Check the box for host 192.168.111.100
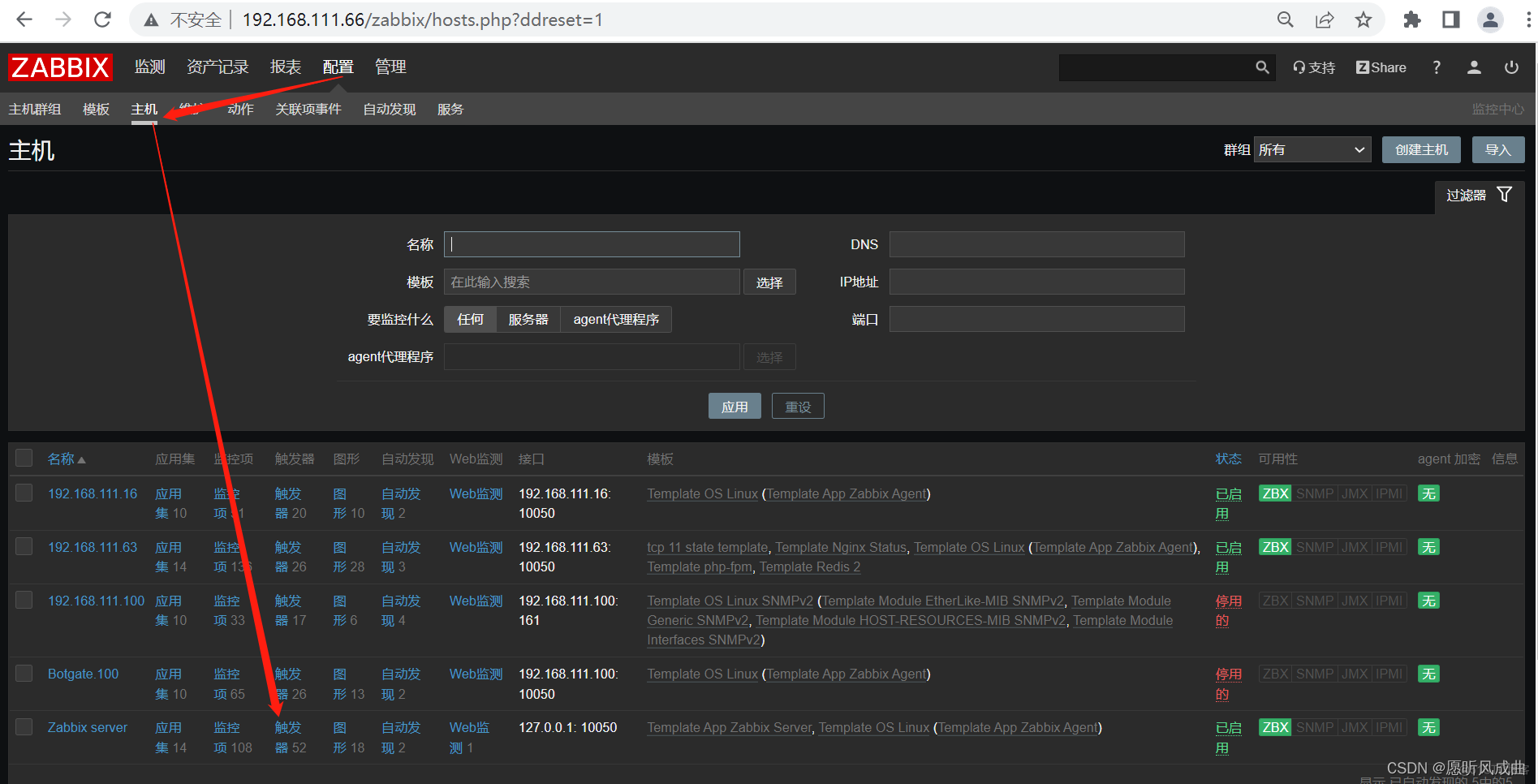1538x784 pixels. coord(24,600)
